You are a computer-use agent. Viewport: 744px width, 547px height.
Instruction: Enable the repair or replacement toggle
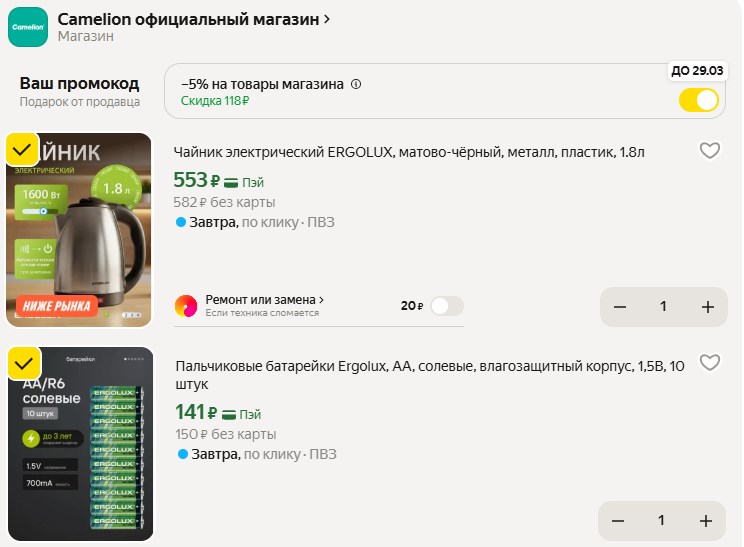click(446, 306)
